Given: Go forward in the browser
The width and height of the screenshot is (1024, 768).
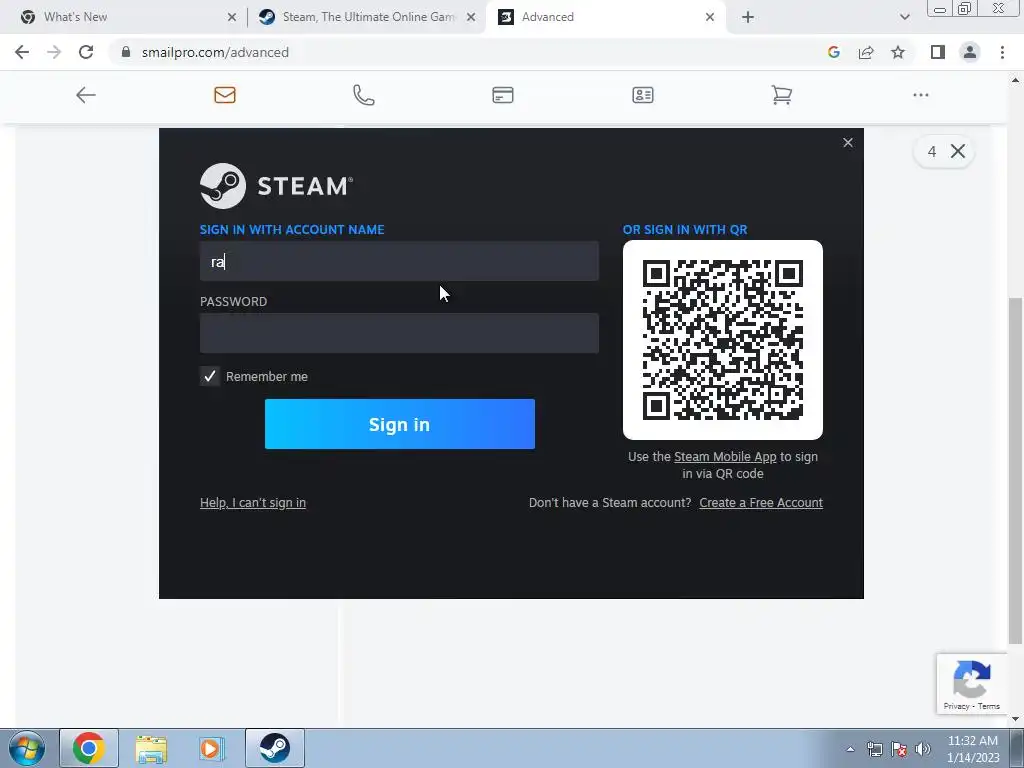Looking at the screenshot, I should 54,52.
